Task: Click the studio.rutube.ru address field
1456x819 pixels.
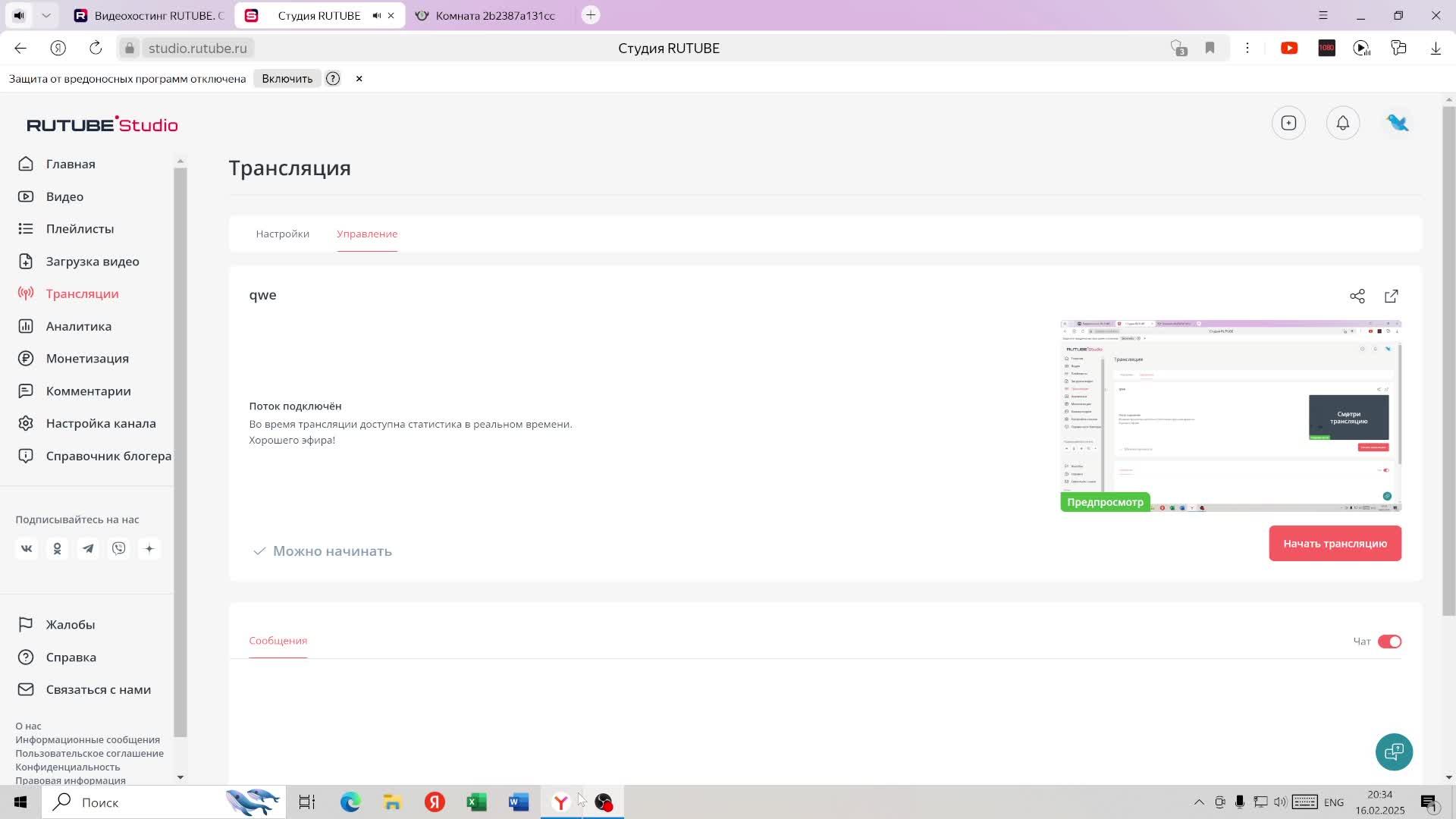Action: pos(197,48)
